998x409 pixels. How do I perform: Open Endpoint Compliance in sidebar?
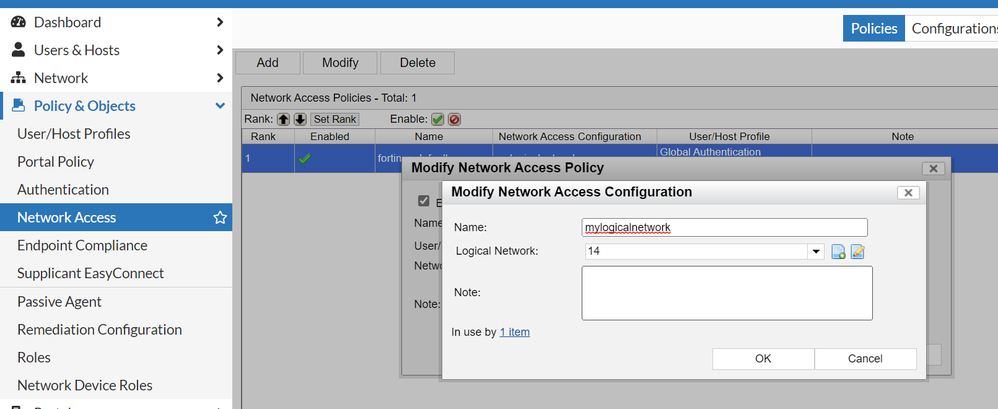[82, 246]
